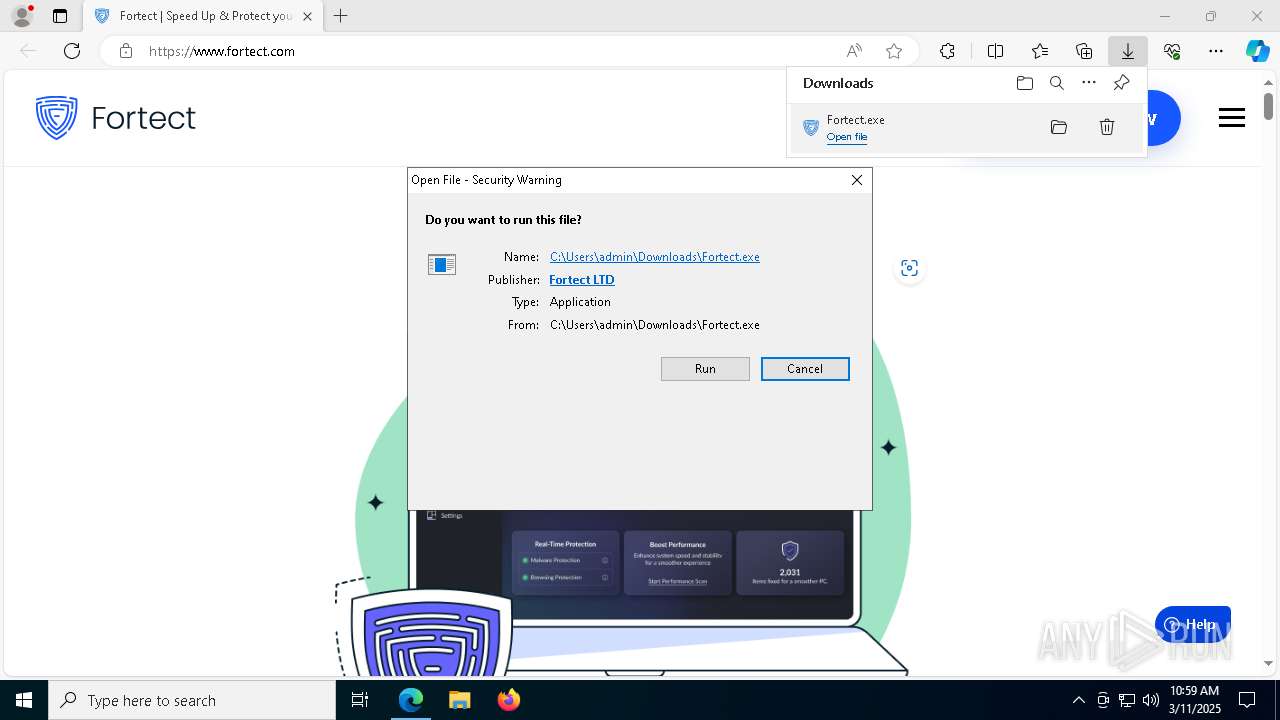Open more options in Downloads panel
This screenshot has height=720, width=1280.
(x=1089, y=83)
